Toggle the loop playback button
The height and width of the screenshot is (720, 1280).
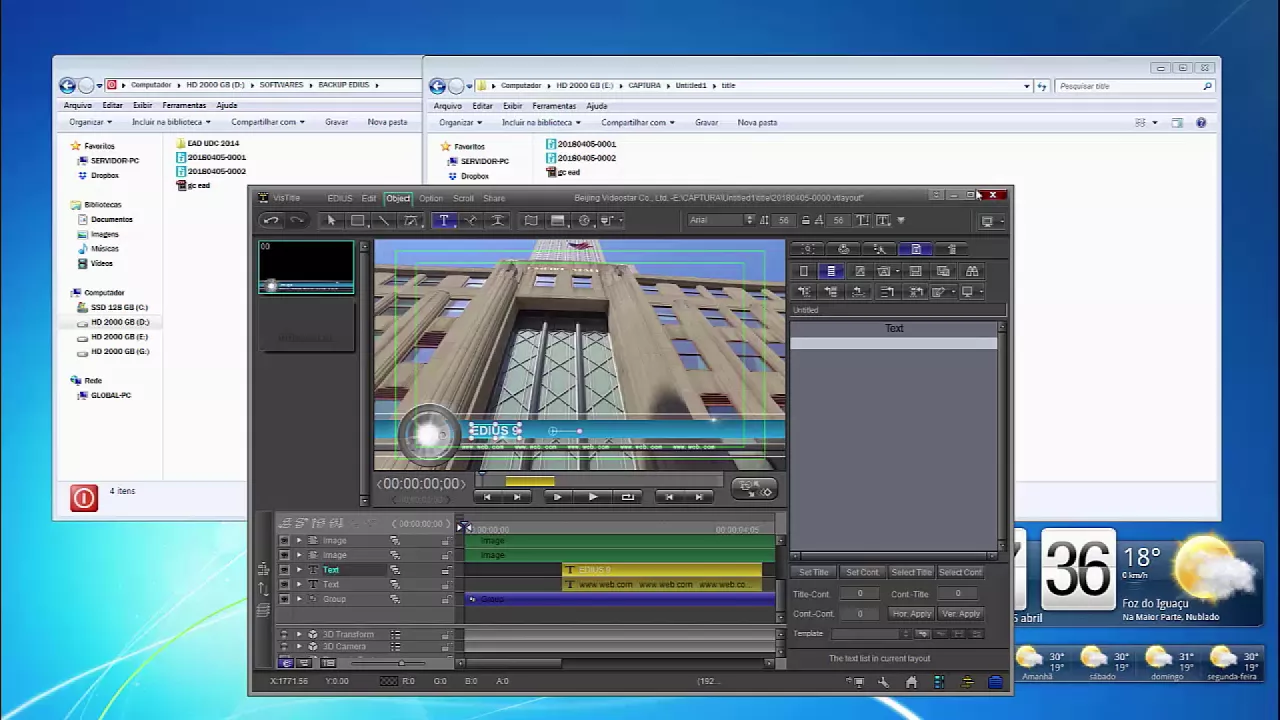click(x=627, y=497)
